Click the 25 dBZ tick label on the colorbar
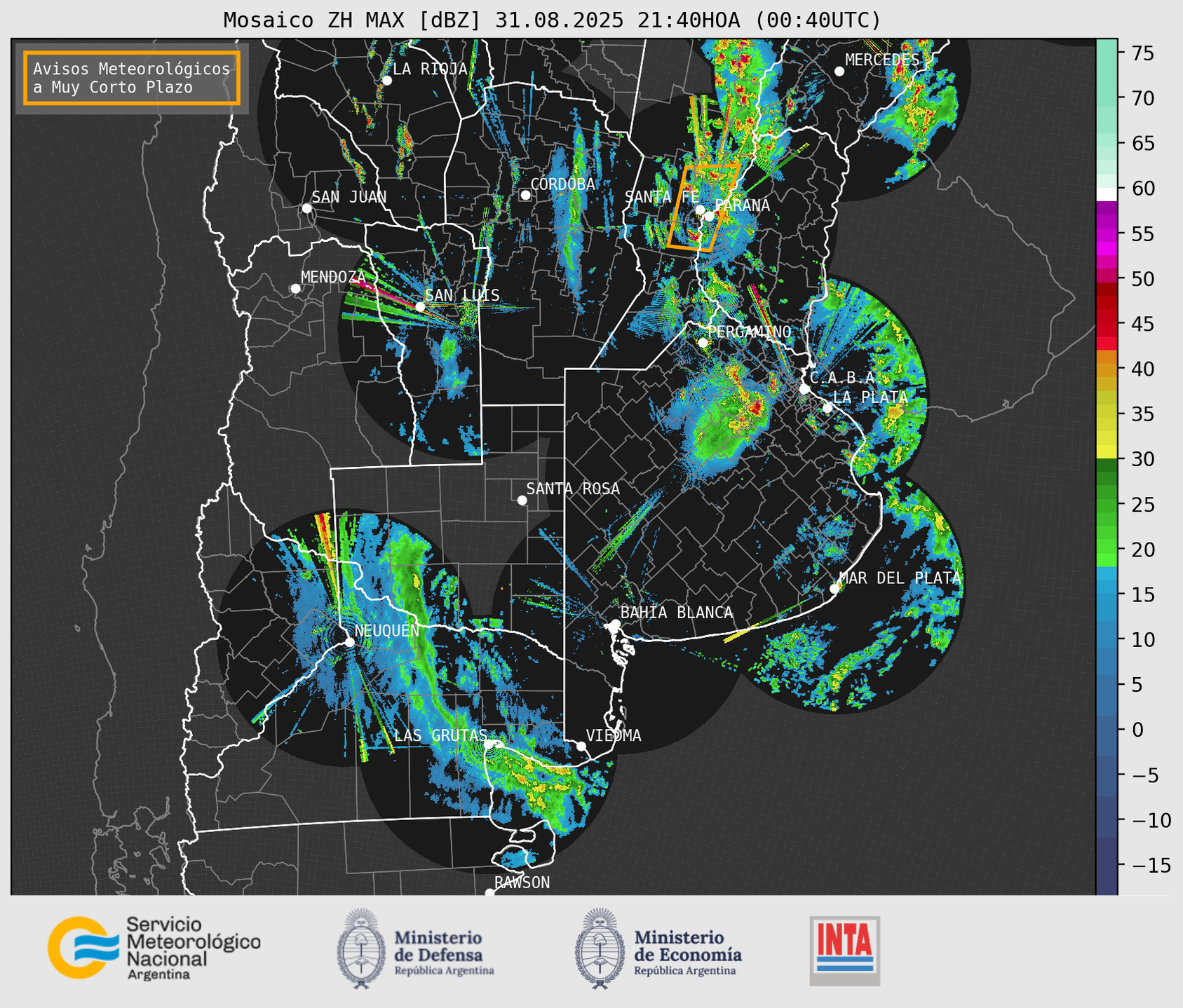Screen dimensions: 1183x1008 pos(1142,505)
